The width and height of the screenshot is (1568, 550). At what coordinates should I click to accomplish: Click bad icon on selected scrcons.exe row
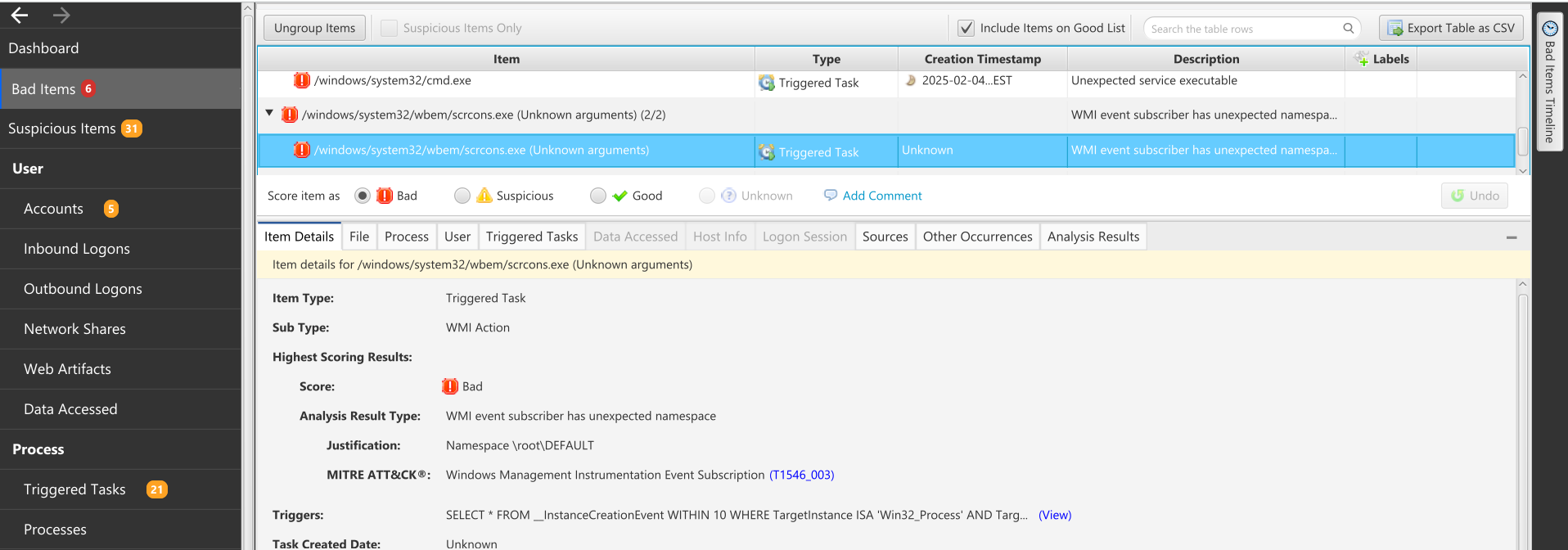point(302,150)
